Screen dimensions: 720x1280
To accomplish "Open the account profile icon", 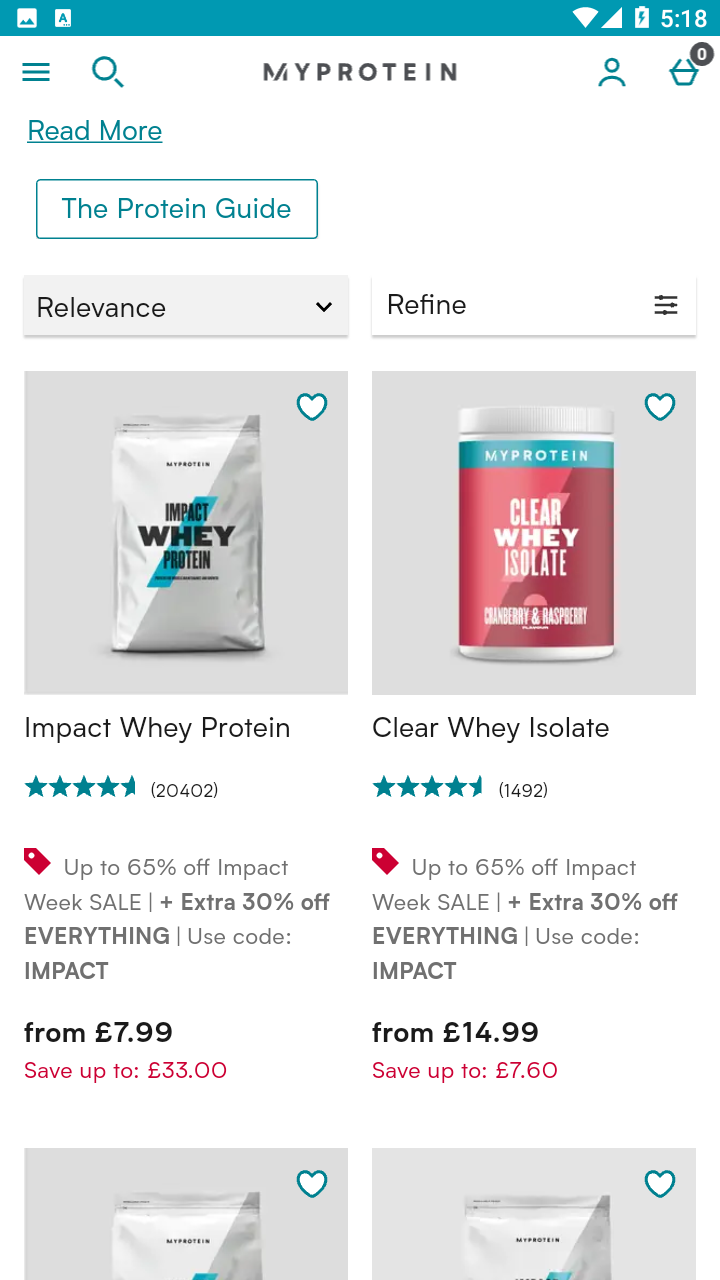I will click(611, 72).
